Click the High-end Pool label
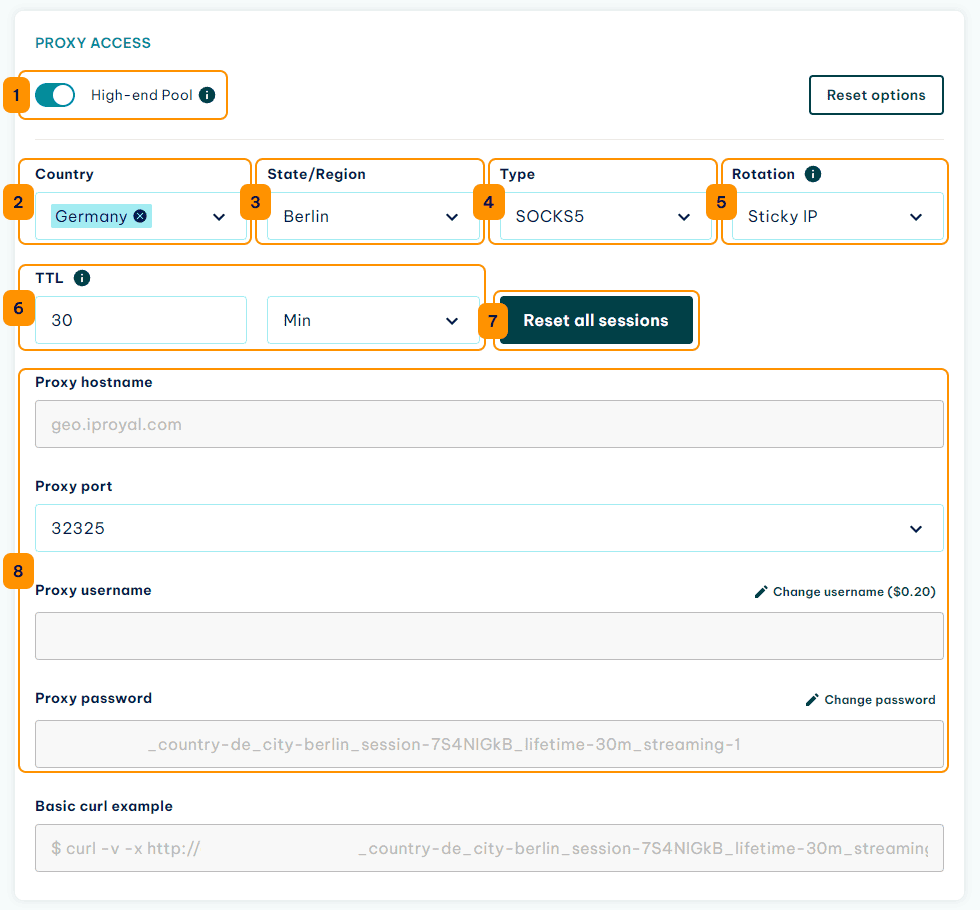The width and height of the screenshot is (980, 910). pyautogui.click(x=142, y=95)
